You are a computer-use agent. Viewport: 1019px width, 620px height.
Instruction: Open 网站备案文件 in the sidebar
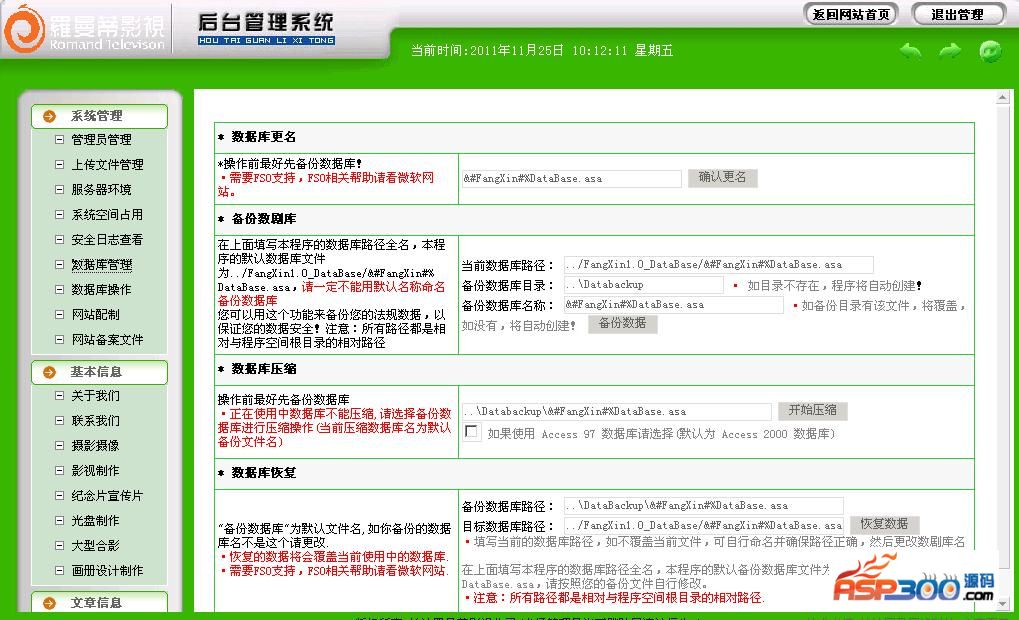(x=107, y=340)
